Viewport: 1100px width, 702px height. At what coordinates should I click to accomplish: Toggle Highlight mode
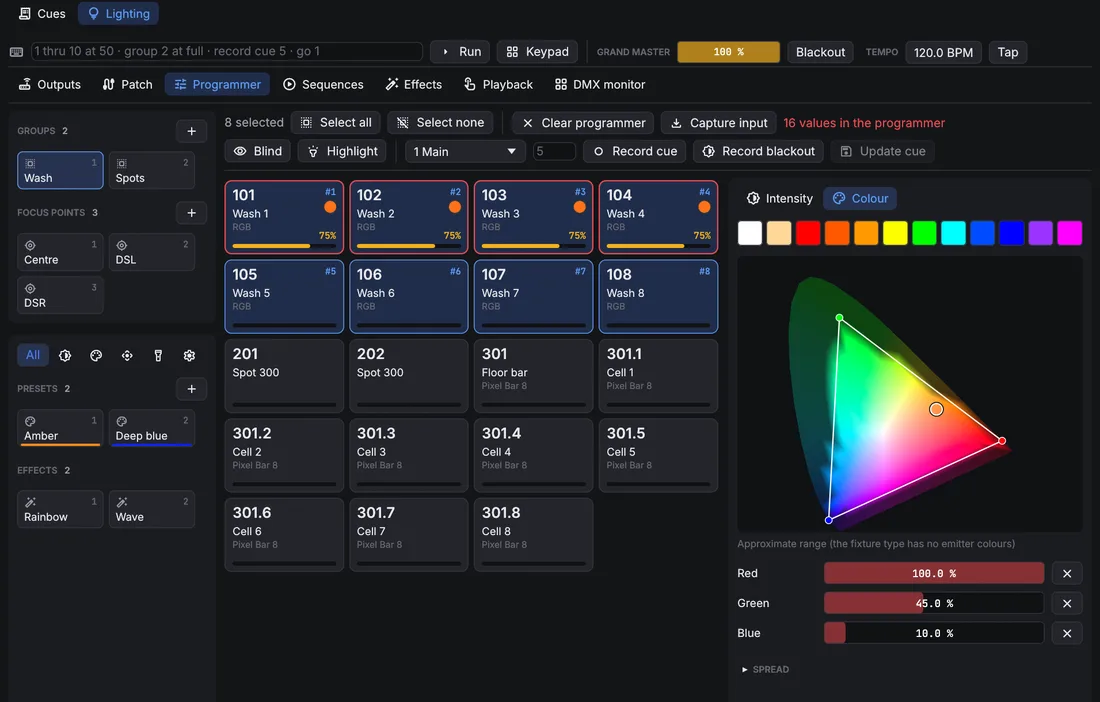342,151
